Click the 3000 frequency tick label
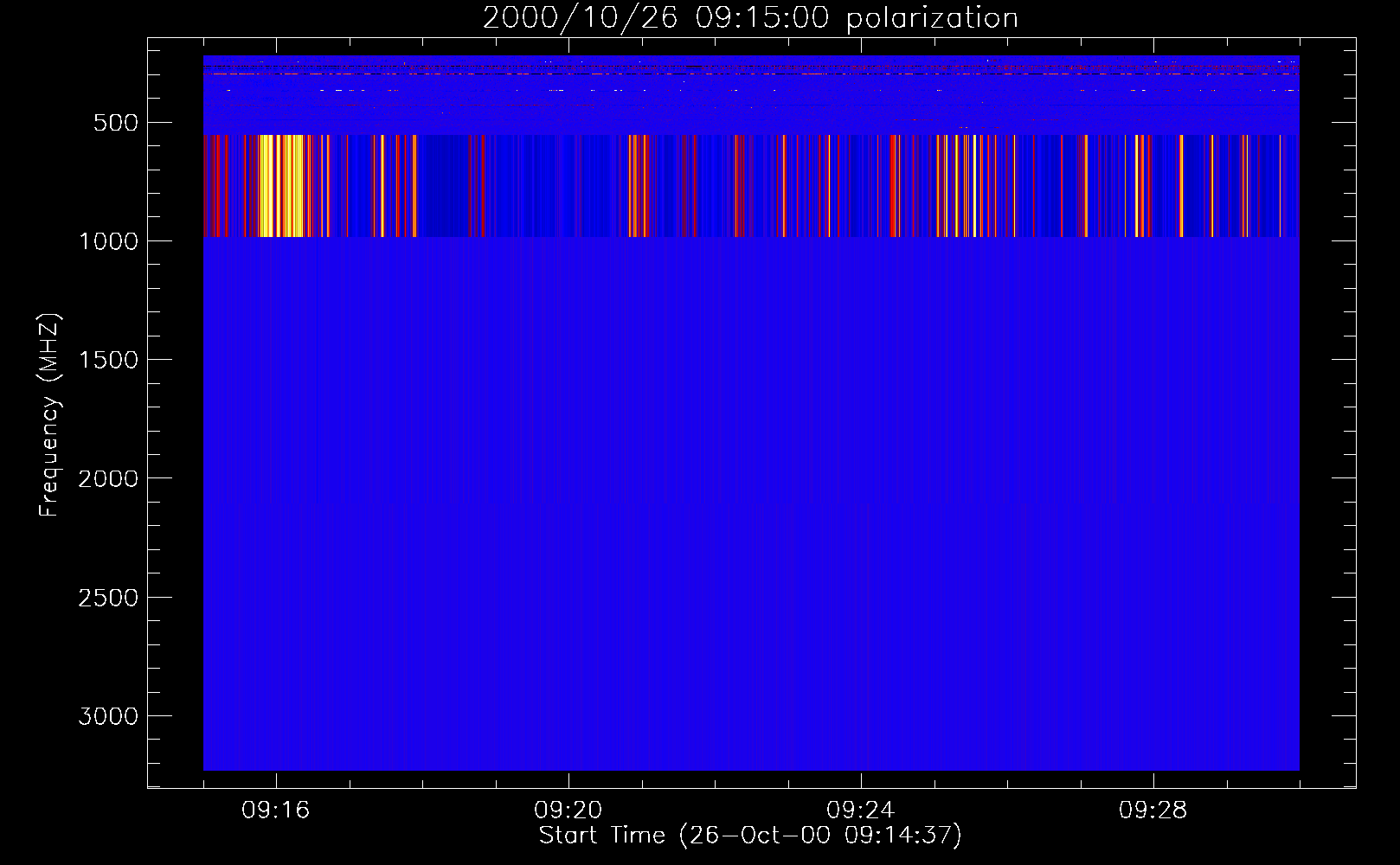Image resolution: width=1400 pixels, height=865 pixels. click(x=108, y=716)
